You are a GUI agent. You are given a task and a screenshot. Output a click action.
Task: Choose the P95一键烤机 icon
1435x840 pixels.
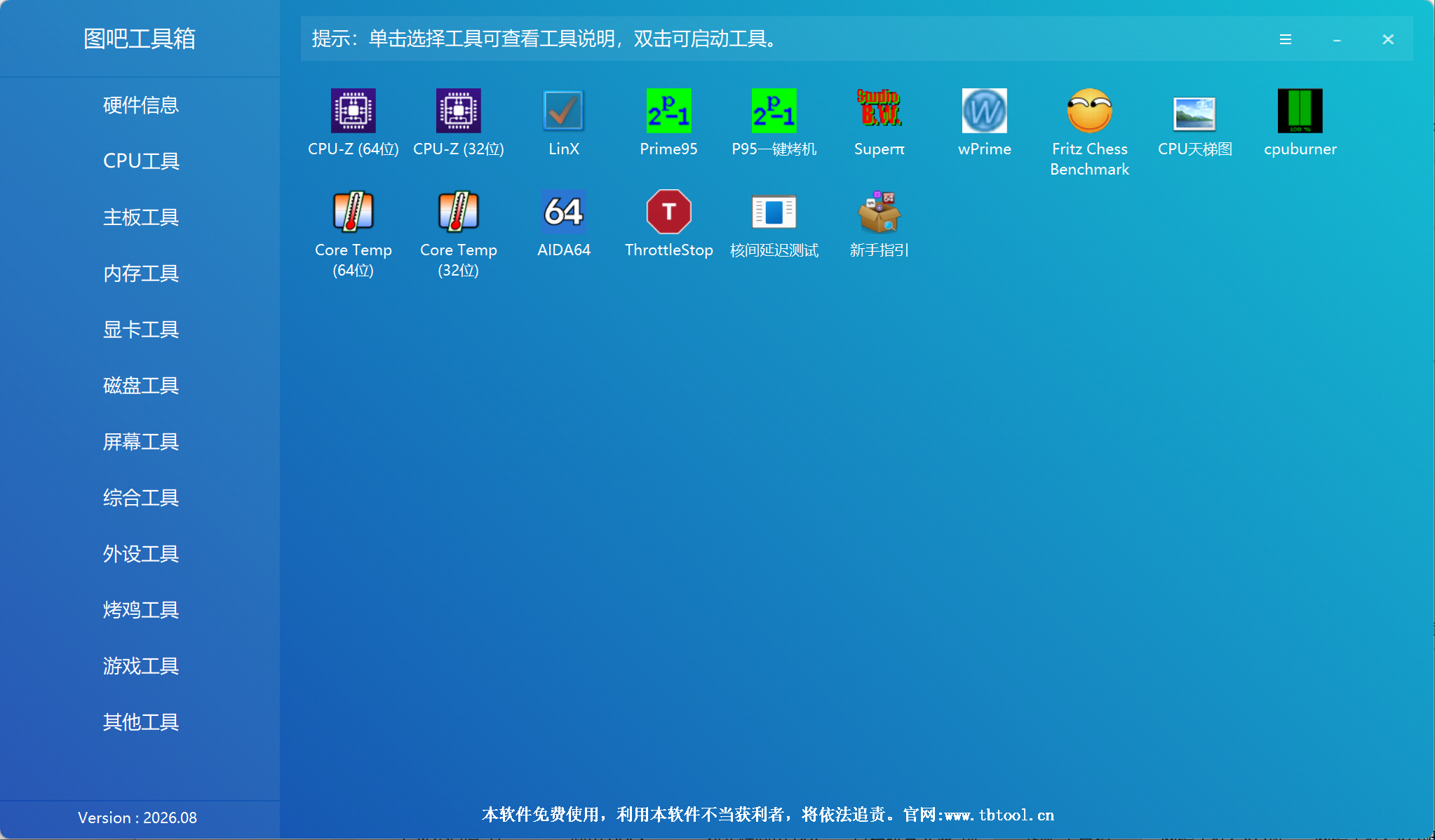(x=774, y=111)
